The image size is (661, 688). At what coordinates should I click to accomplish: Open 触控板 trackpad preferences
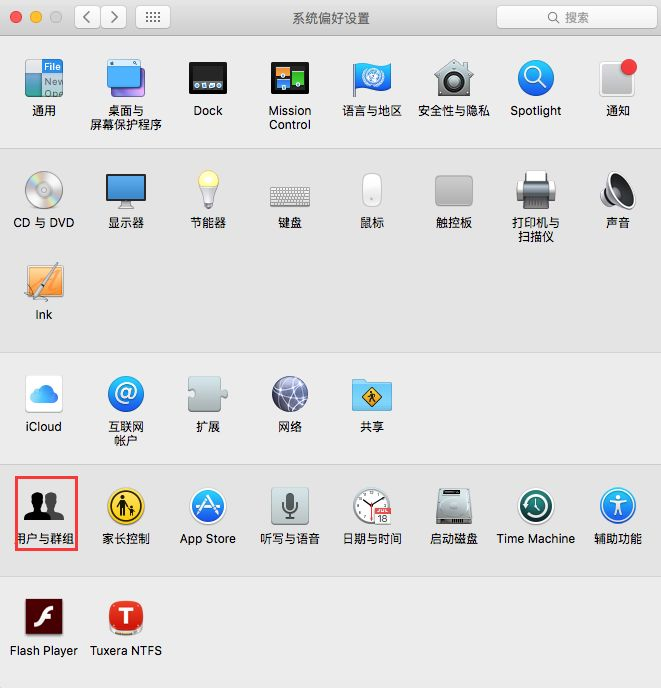[453, 190]
